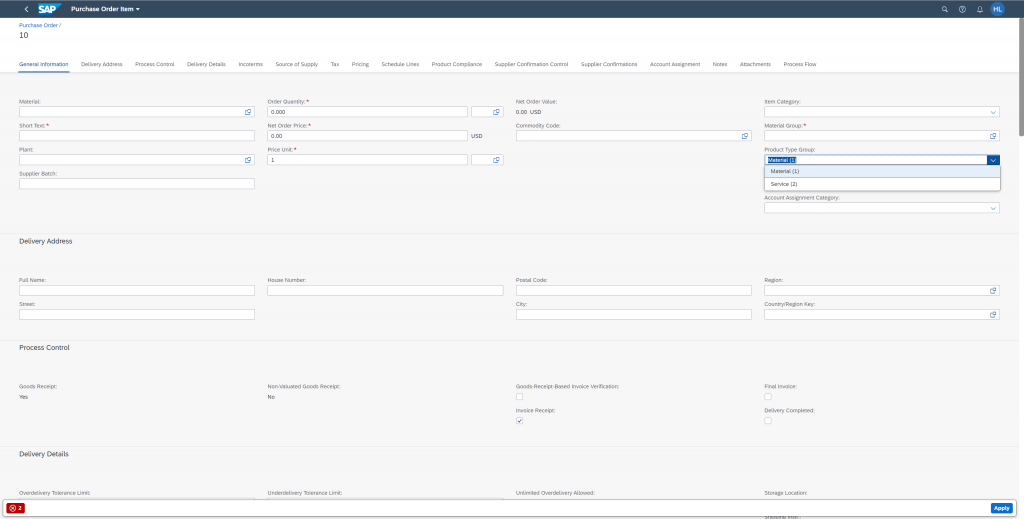
Task: Choose Material (1) from the list
Action: click(882, 171)
